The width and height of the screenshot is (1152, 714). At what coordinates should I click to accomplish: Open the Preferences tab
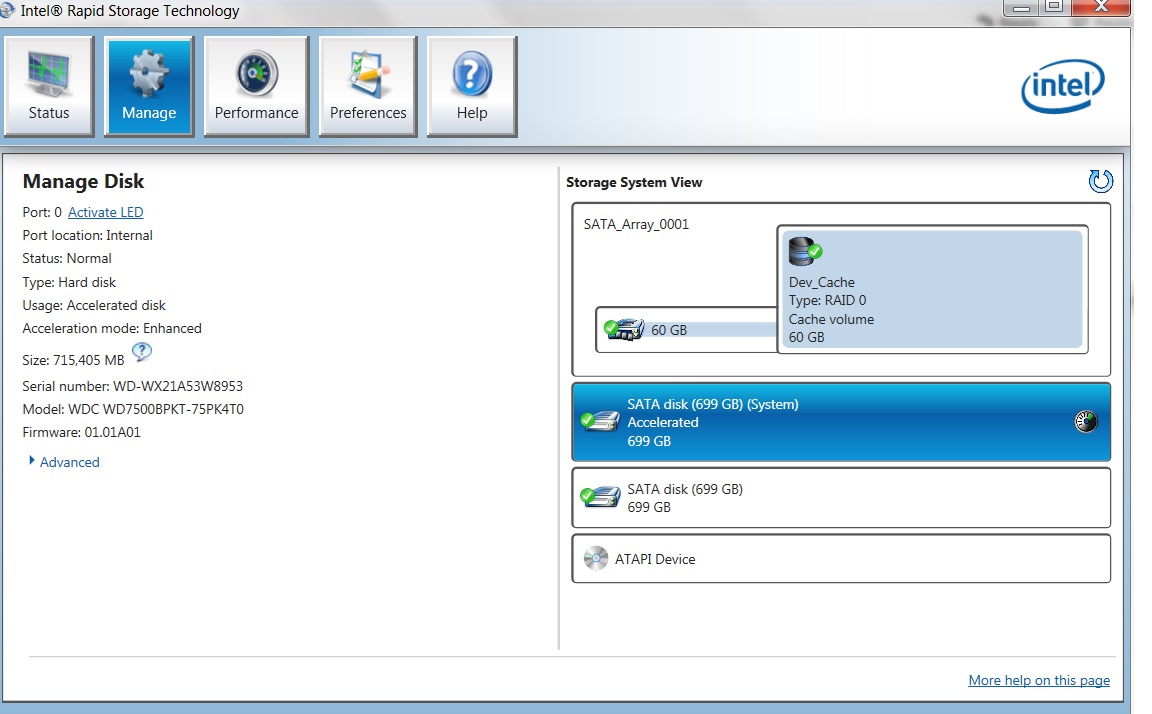point(368,87)
